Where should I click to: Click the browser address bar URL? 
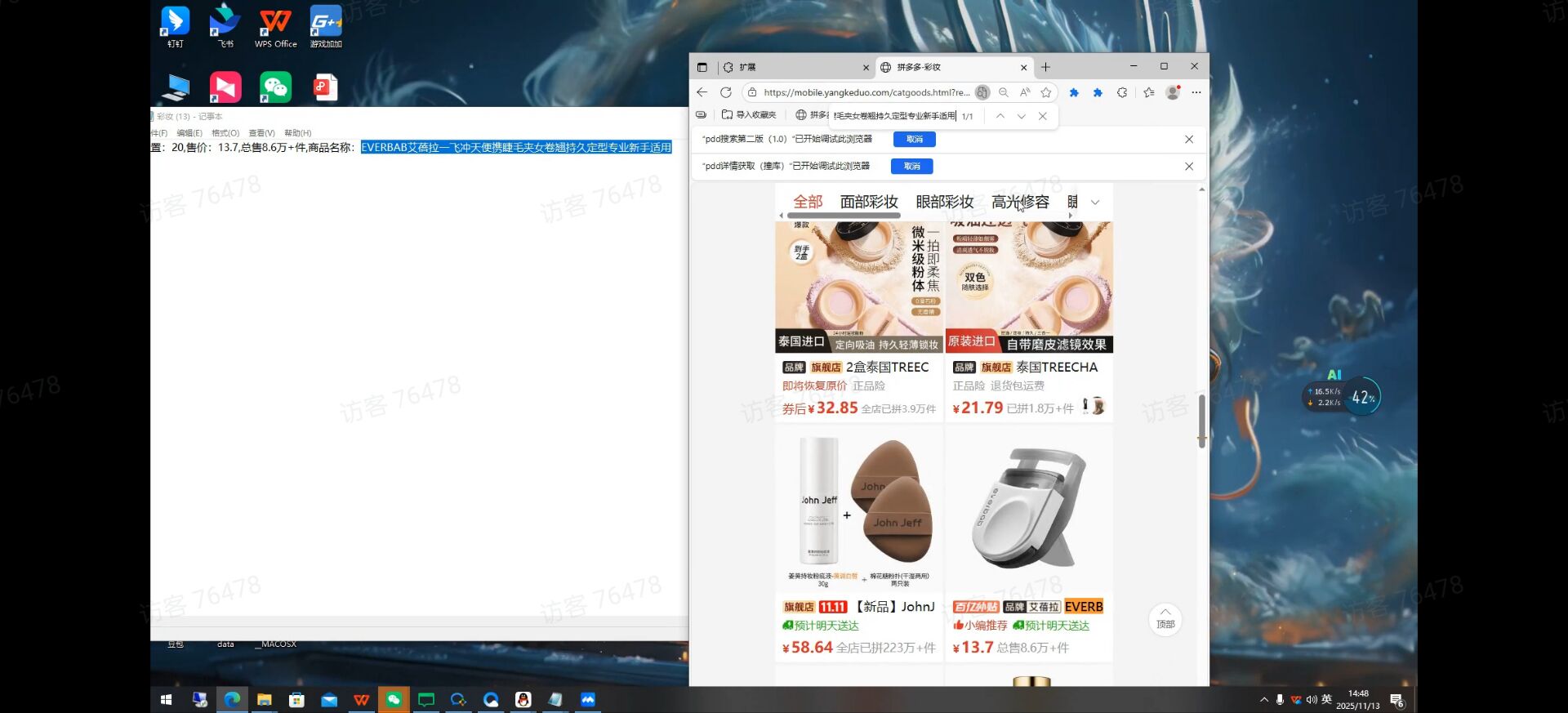point(866,92)
